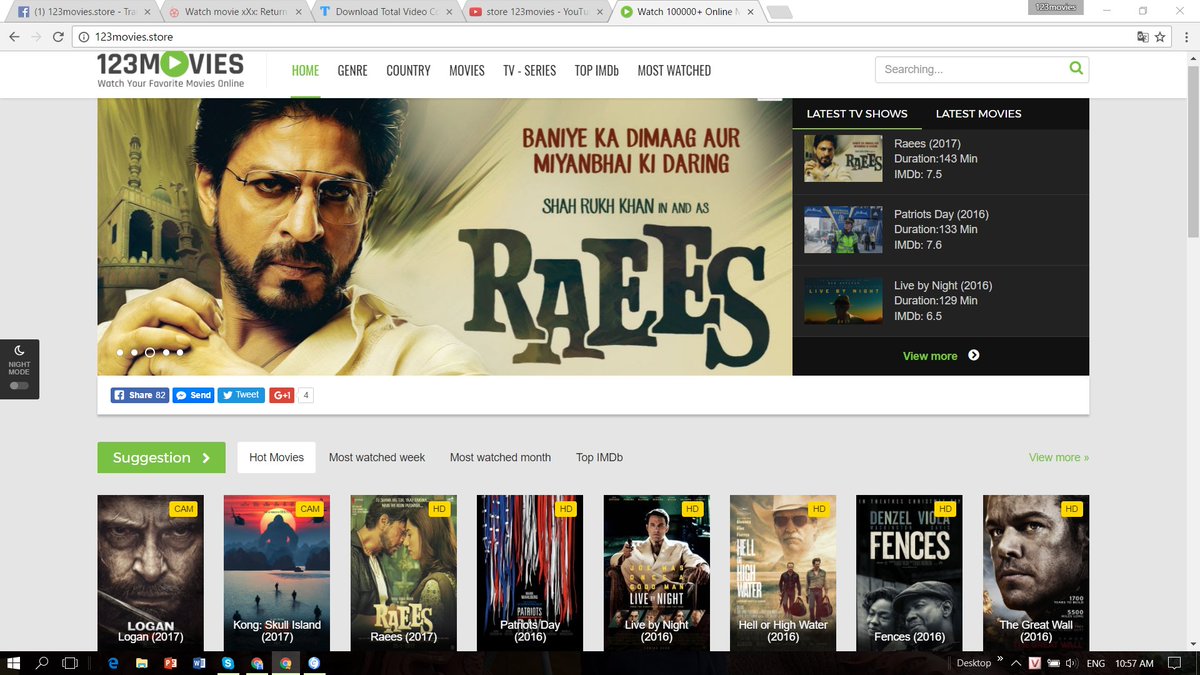1200x675 pixels.
Task: Select the Most watched month tab
Action: (x=500, y=457)
